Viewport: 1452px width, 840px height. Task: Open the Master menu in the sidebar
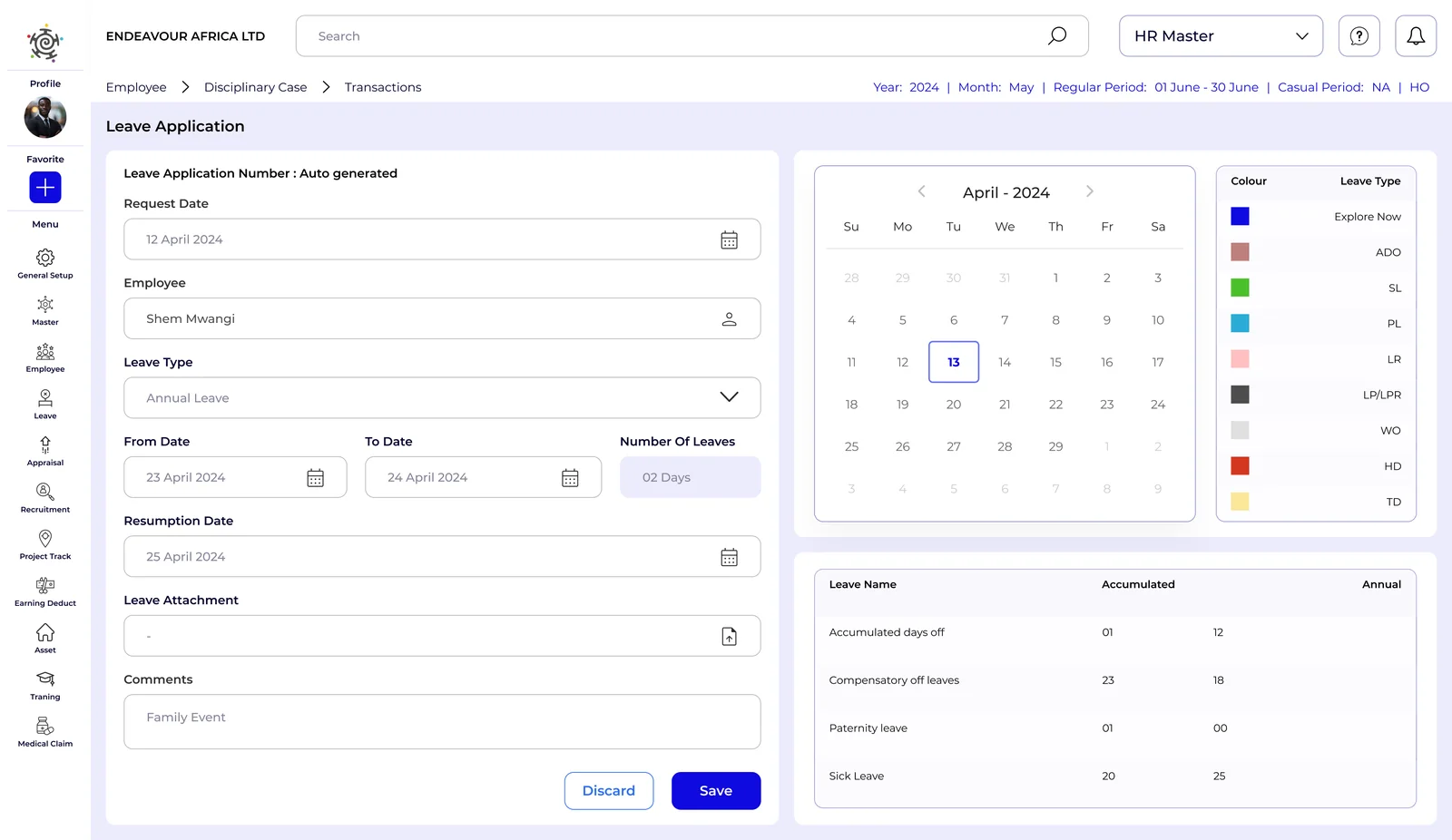[x=45, y=310]
